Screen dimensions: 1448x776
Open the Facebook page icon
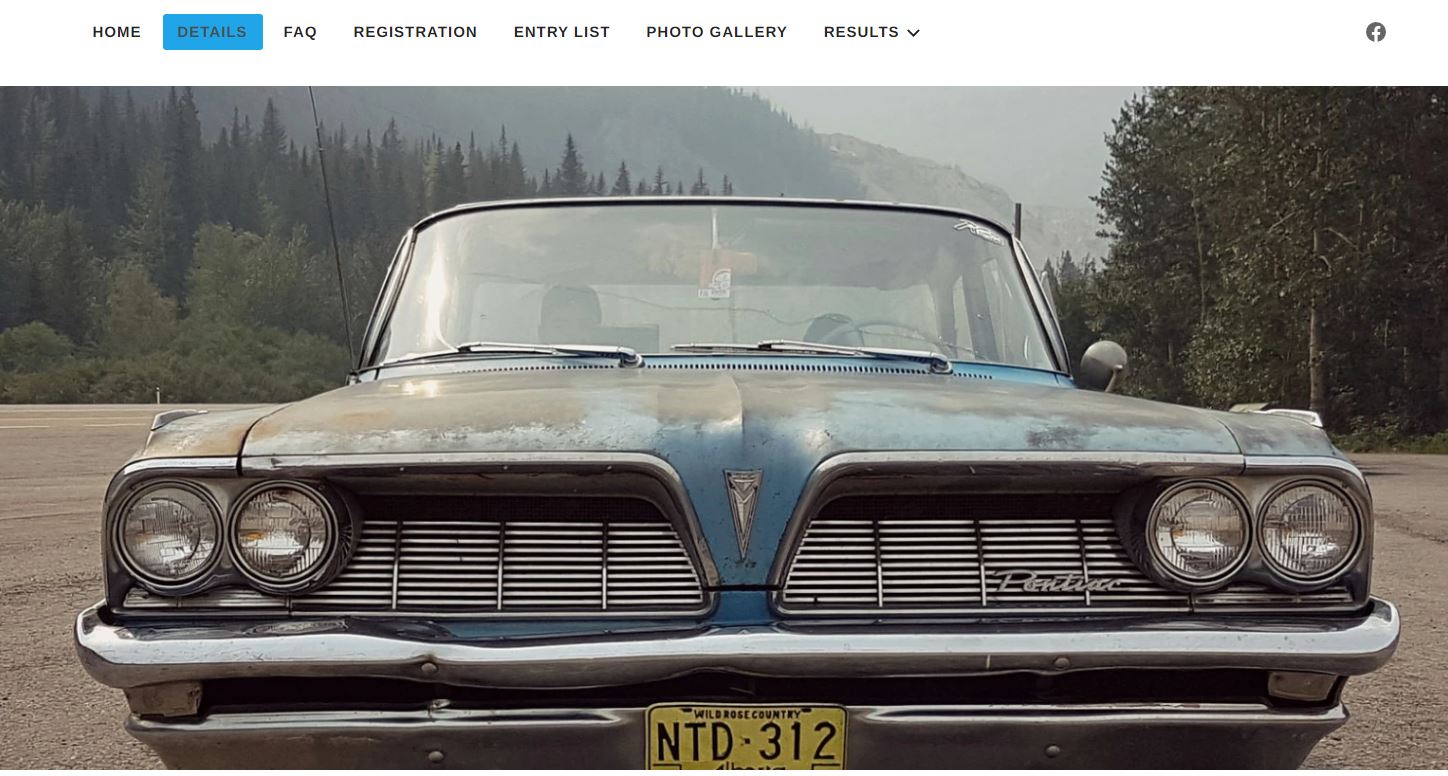[x=1376, y=32]
